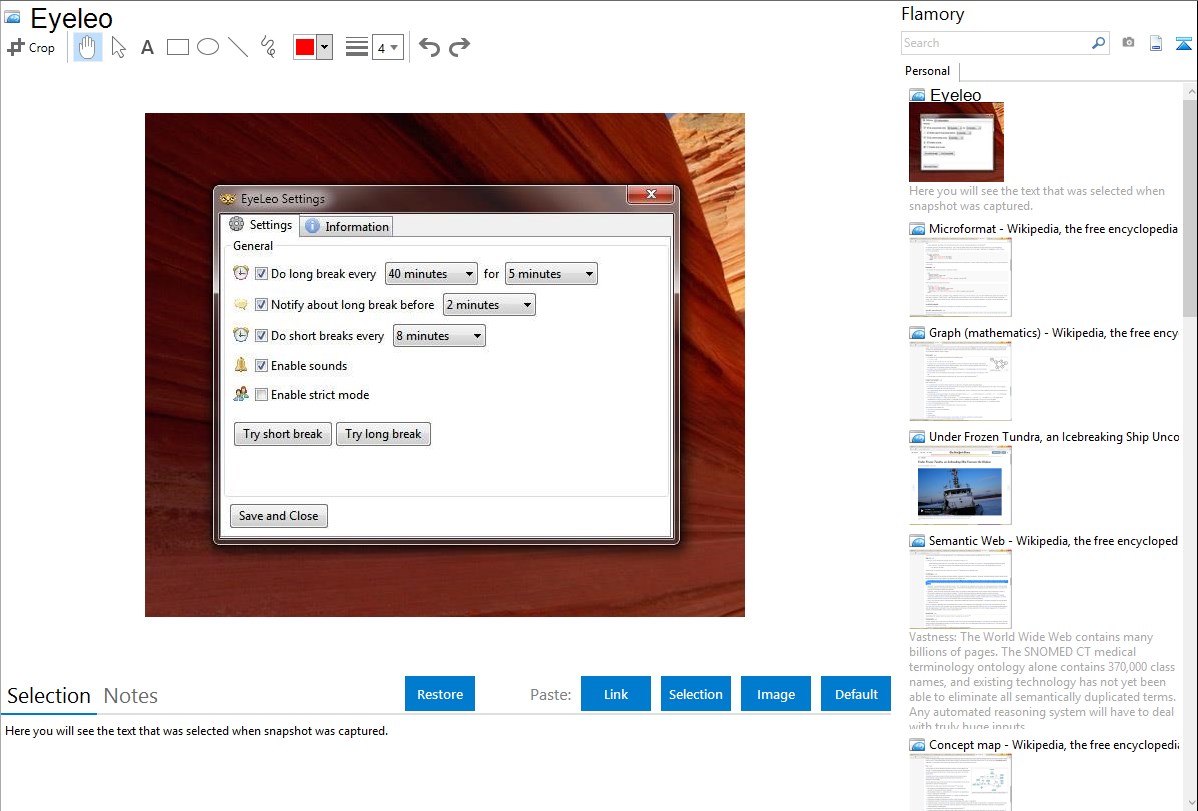Paste as Image
The height and width of the screenshot is (811, 1198).
pos(775,694)
